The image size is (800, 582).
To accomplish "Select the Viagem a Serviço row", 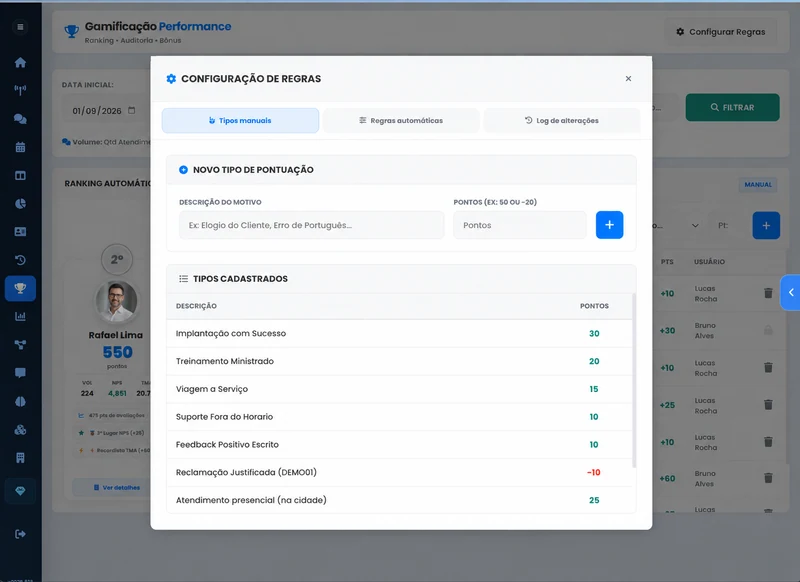I will (399, 389).
